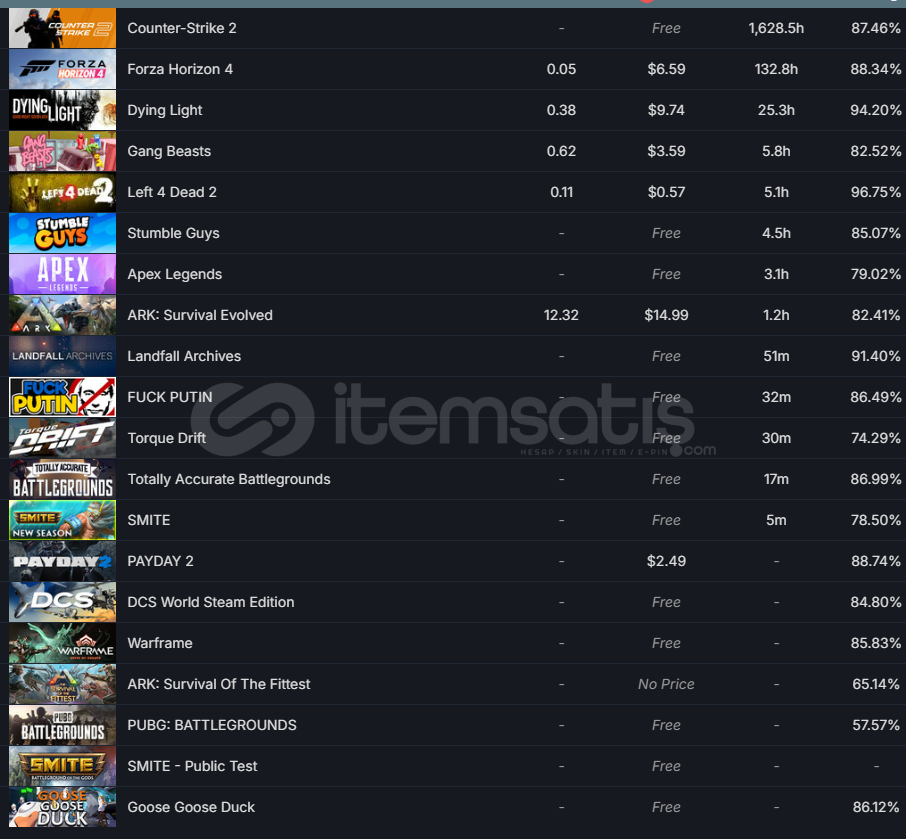The image size is (906, 839).
Task: Click the 94.20% rating for Dying Light
Action: point(875,110)
